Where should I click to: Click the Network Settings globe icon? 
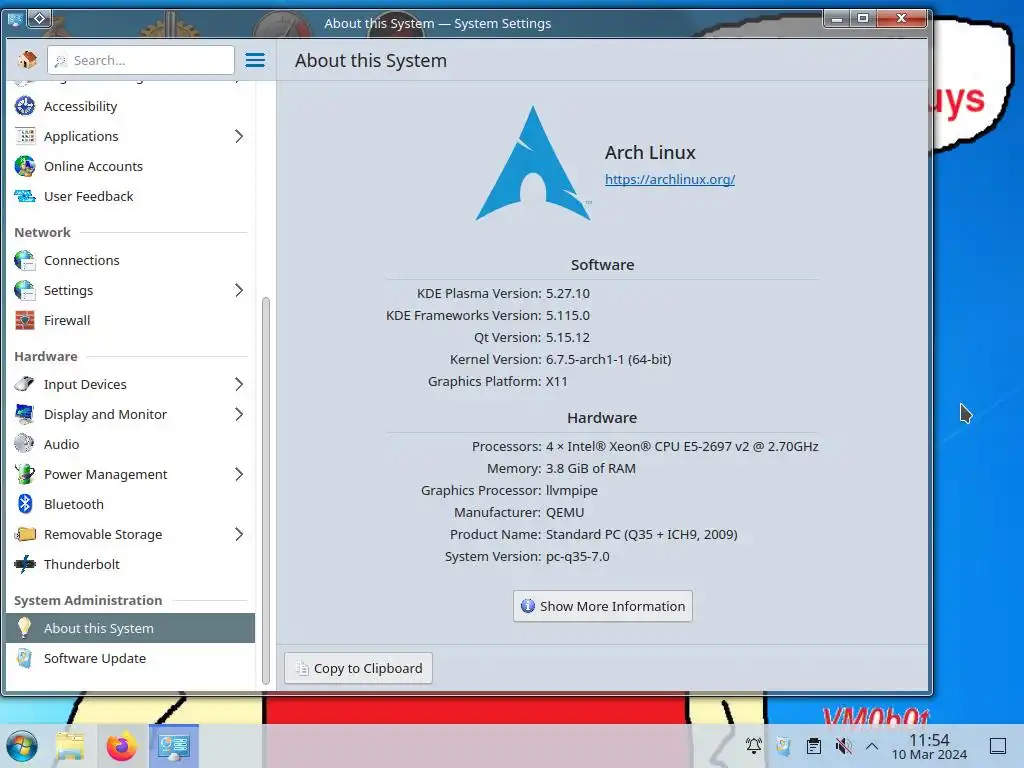[25, 290]
